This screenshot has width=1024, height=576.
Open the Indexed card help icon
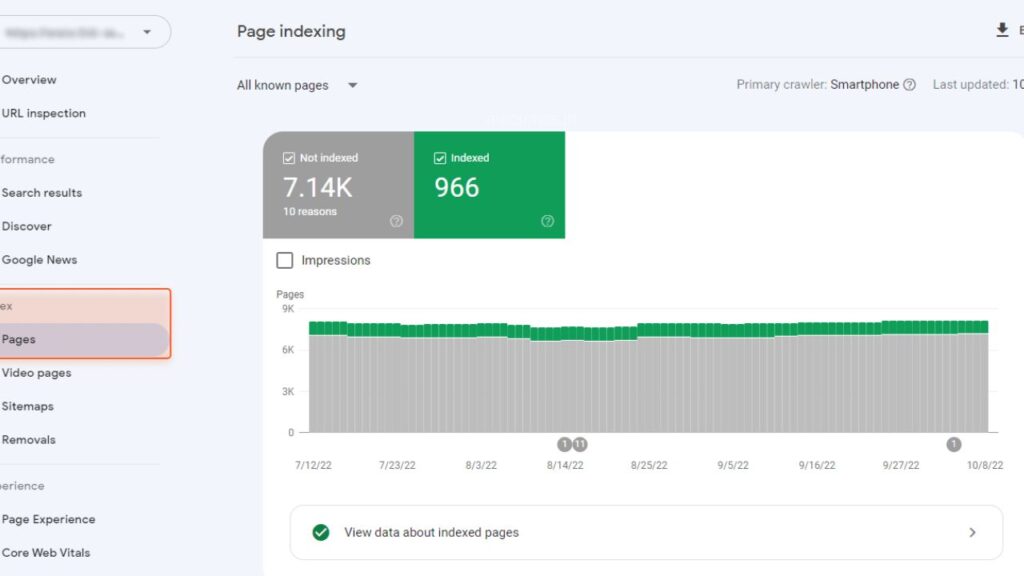coord(547,221)
